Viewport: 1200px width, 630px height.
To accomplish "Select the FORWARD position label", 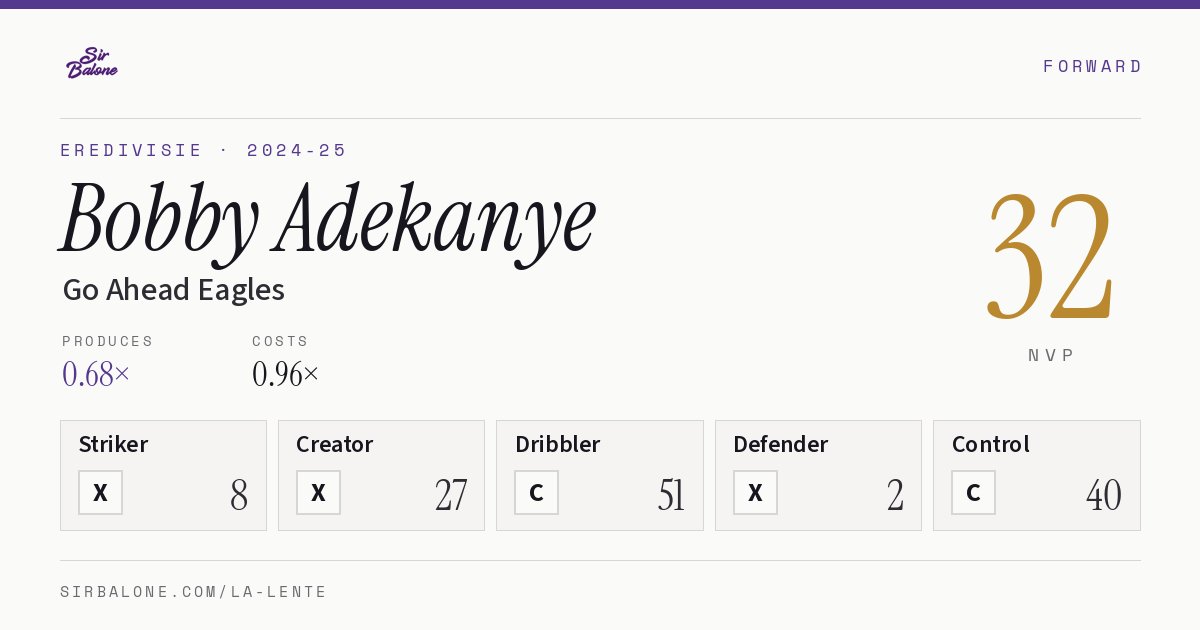I will 1092,66.
